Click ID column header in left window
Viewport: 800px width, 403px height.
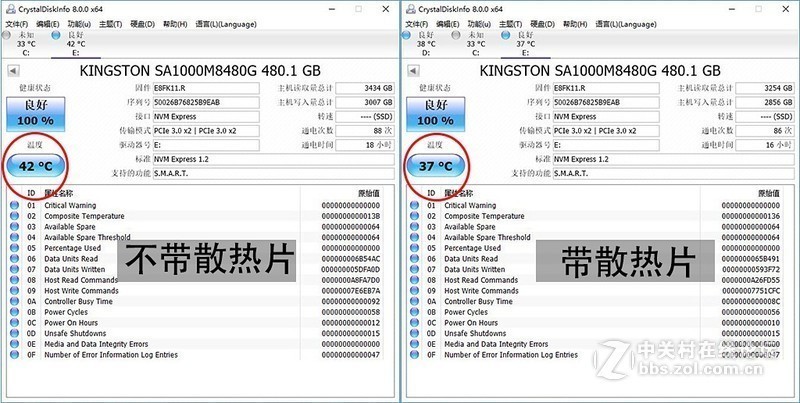tap(31, 193)
